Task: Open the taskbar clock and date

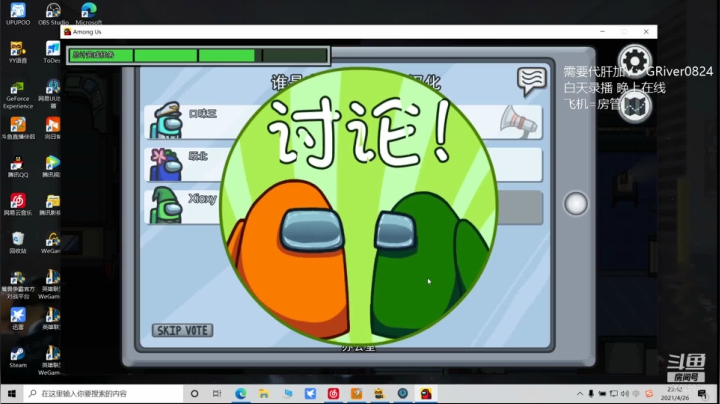Action: point(675,394)
